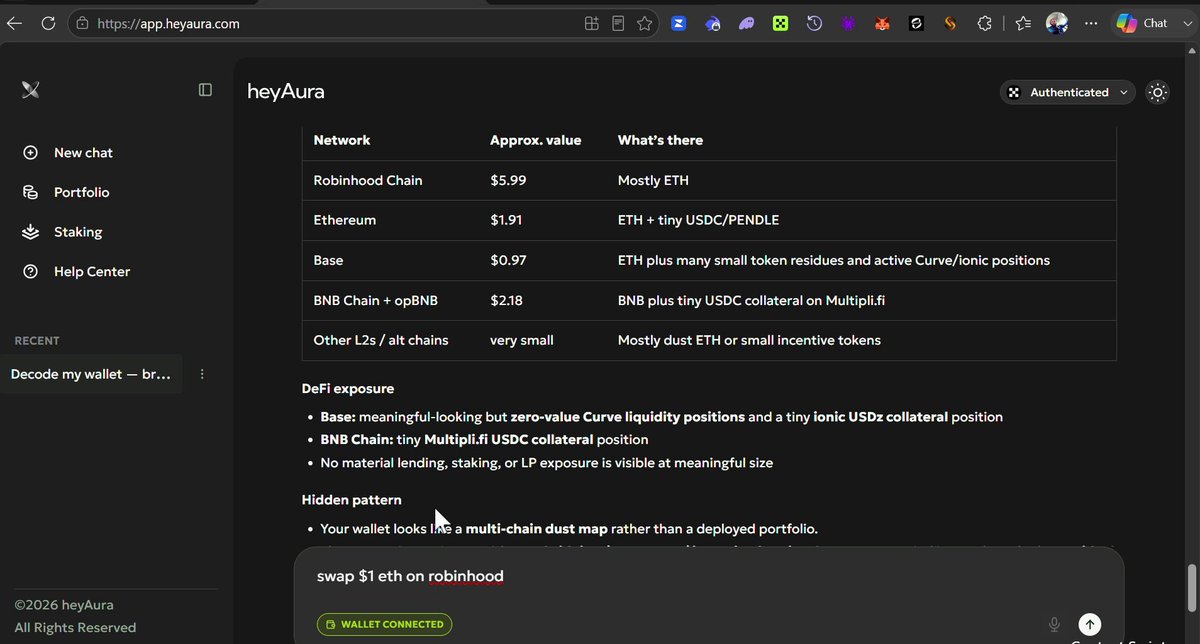Reload the current page
The image size is (1200, 644).
48,23
